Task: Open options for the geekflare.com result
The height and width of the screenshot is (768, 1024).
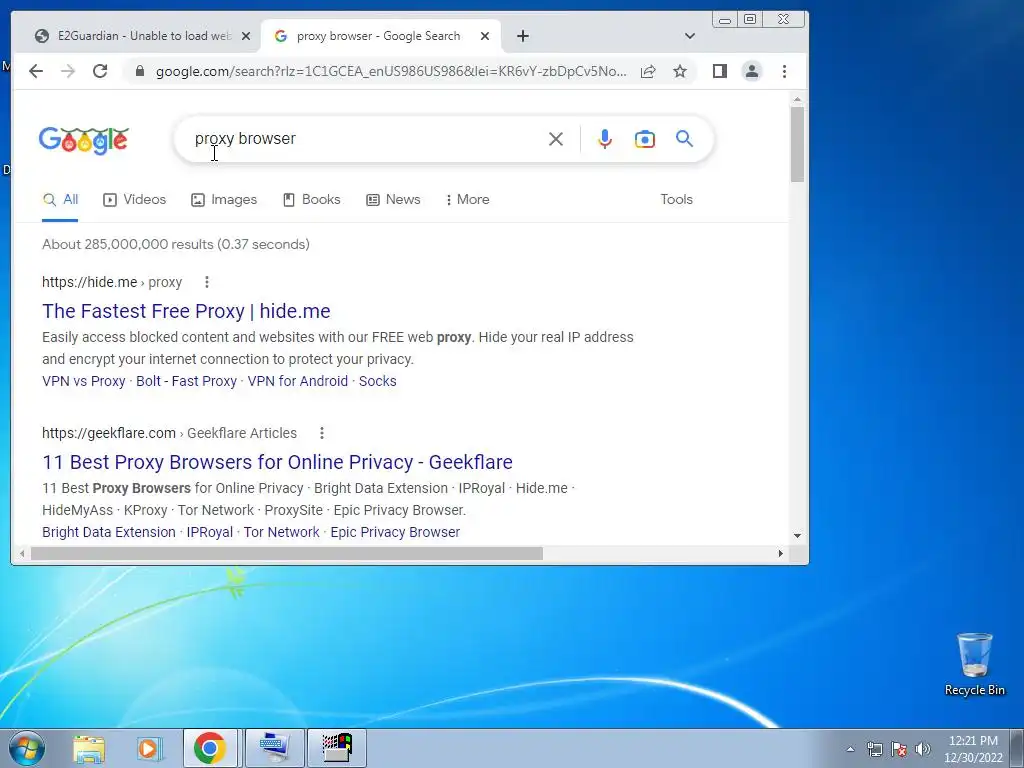Action: [x=321, y=433]
